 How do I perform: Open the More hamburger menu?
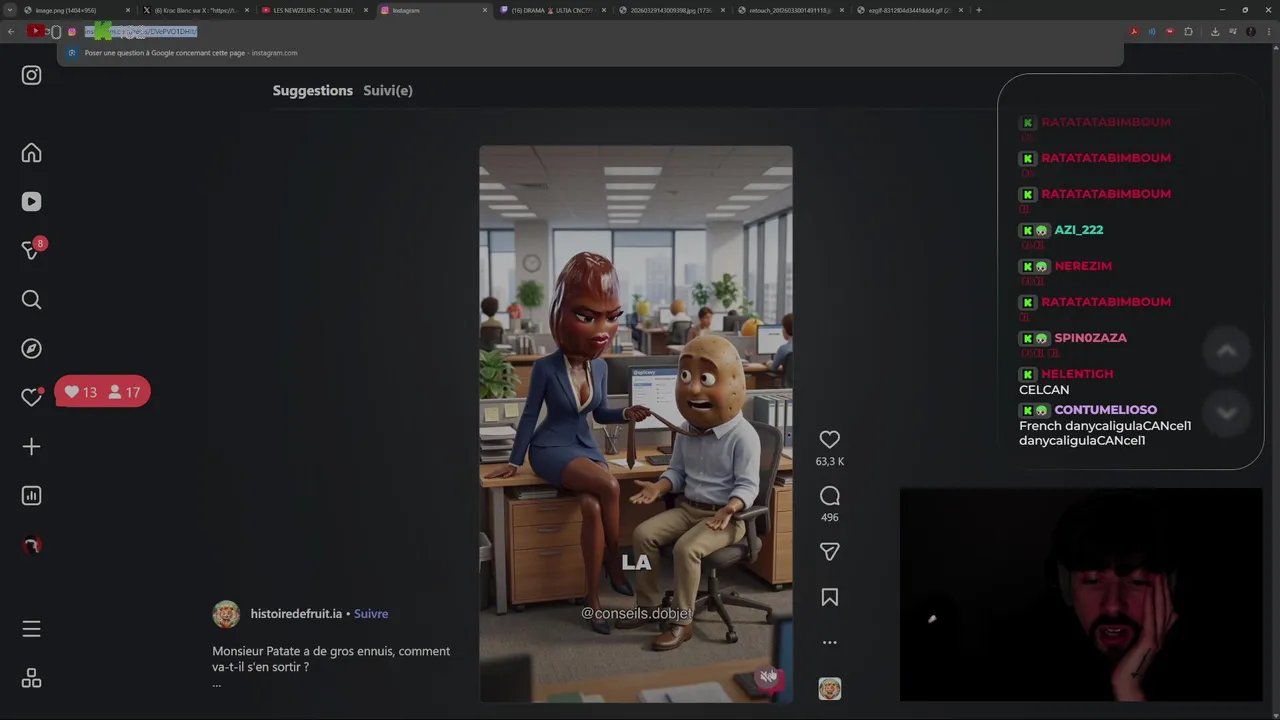click(x=31, y=629)
